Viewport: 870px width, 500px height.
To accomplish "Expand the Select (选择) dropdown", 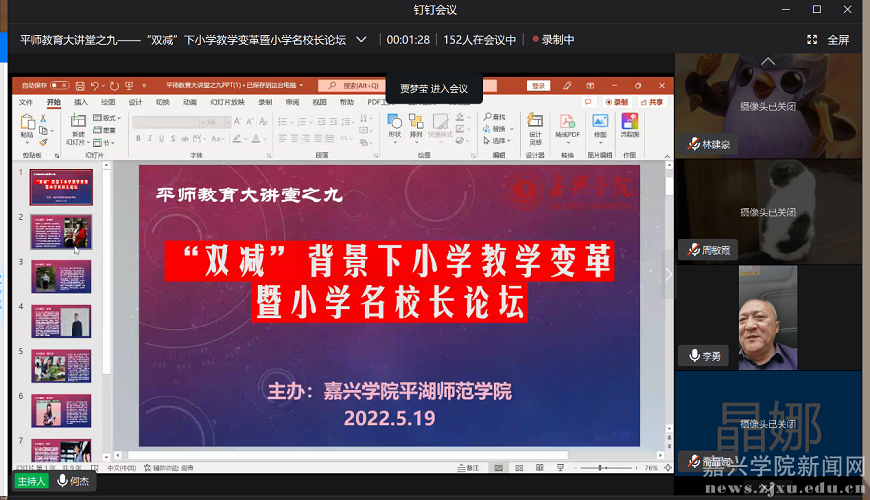I will click(x=498, y=140).
